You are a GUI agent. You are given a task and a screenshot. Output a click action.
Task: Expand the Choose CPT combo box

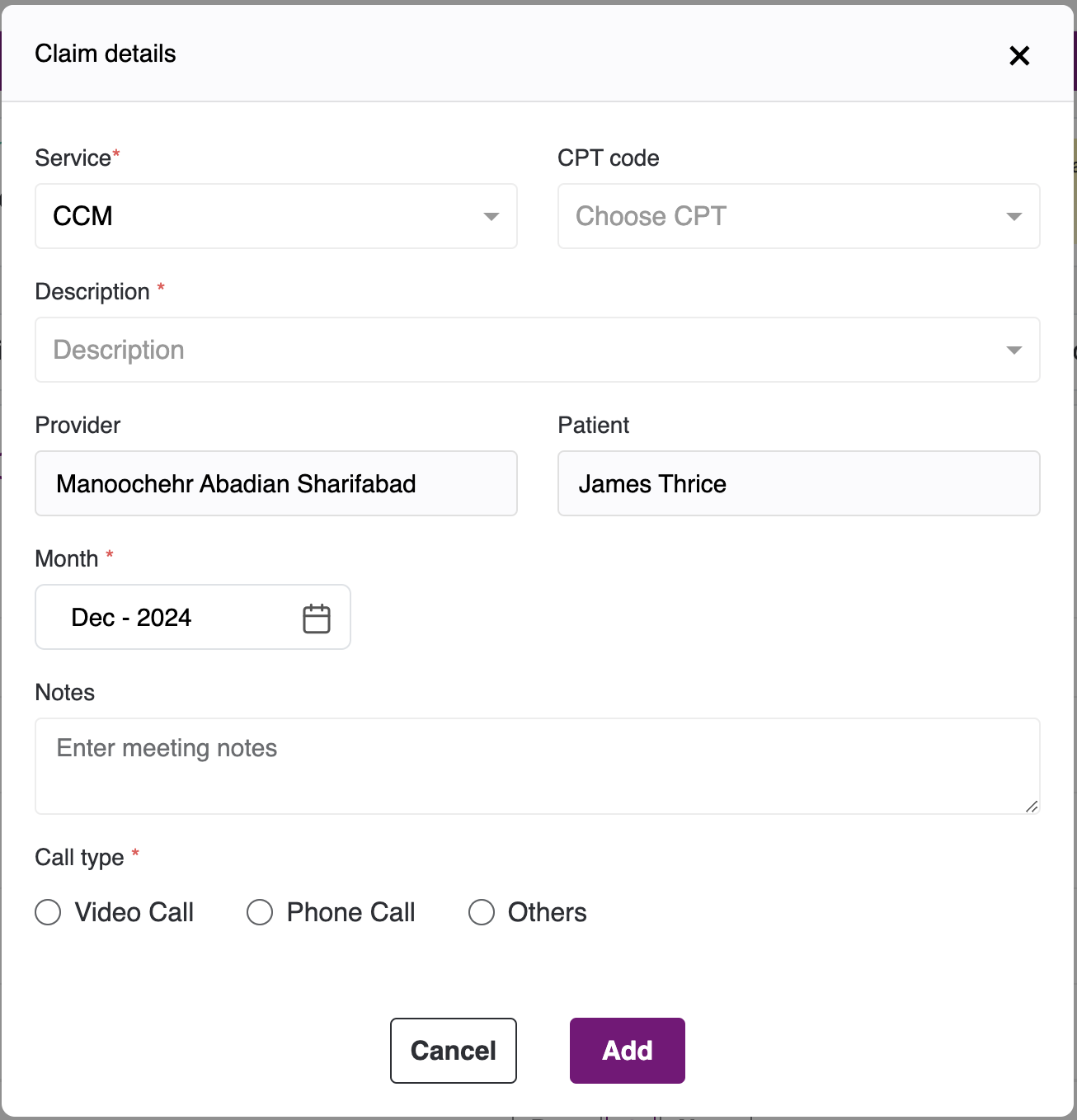coord(783,216)
